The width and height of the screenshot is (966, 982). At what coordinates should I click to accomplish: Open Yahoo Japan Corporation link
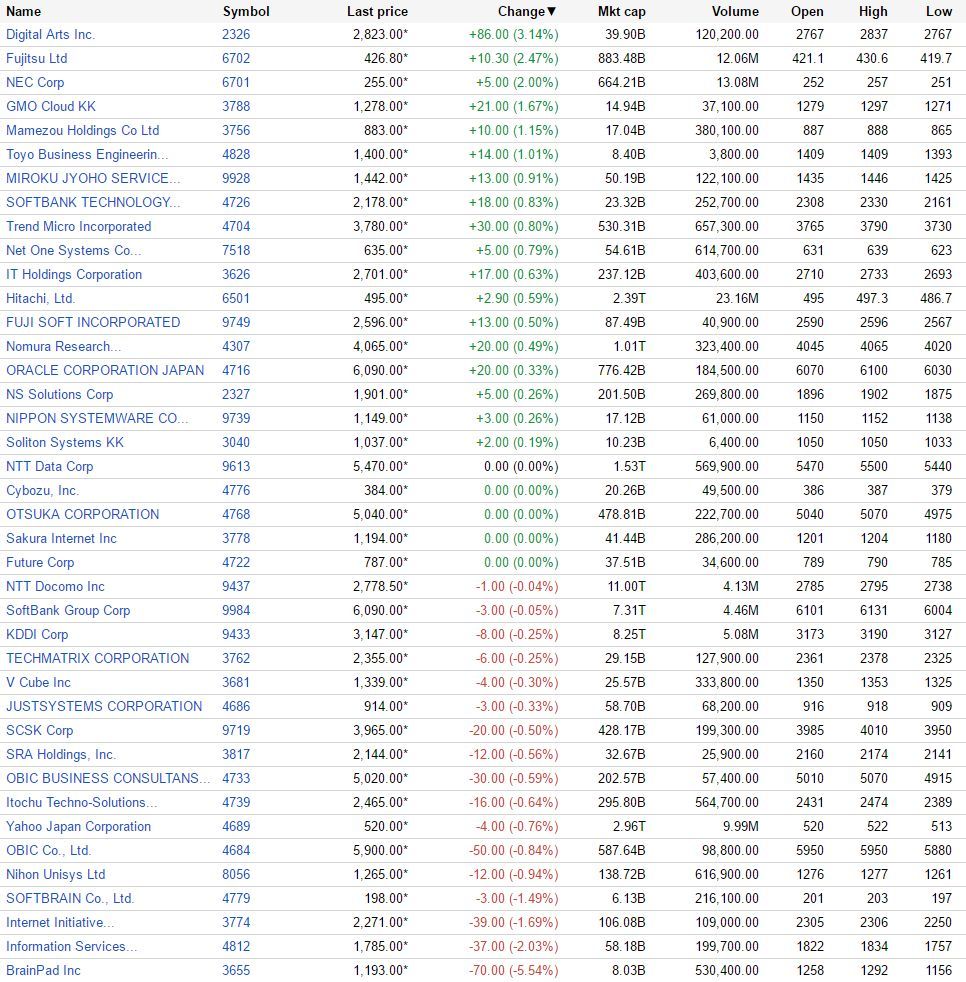click(78, 827)
